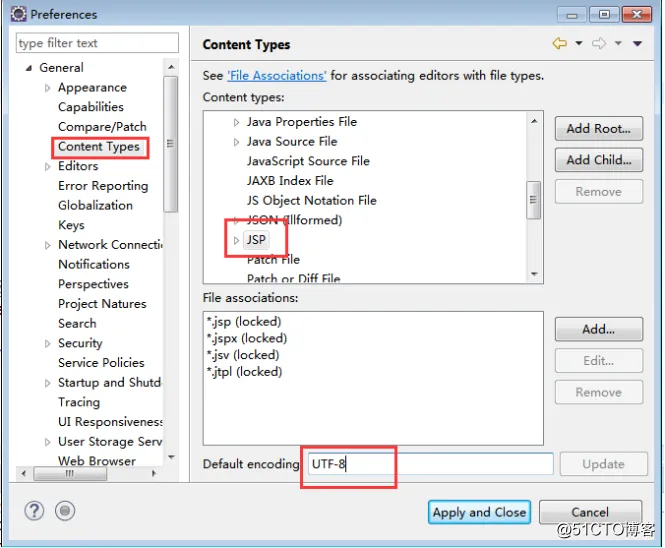The width and height of the screenshot is (665, 548).
Task: Select the JSP content type row
Action: click(x=256, y=240)
